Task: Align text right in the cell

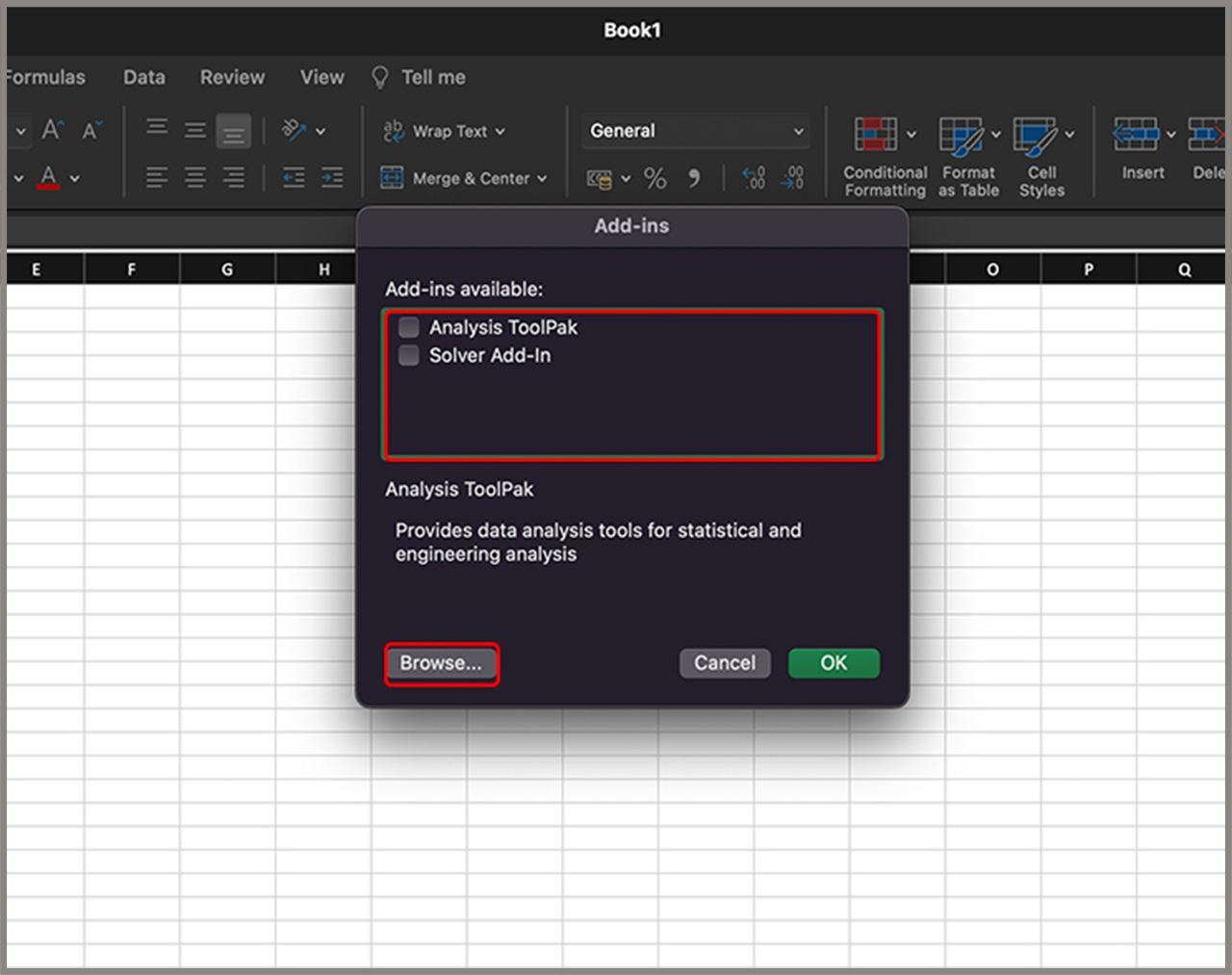Action: [x=234, y=177]
